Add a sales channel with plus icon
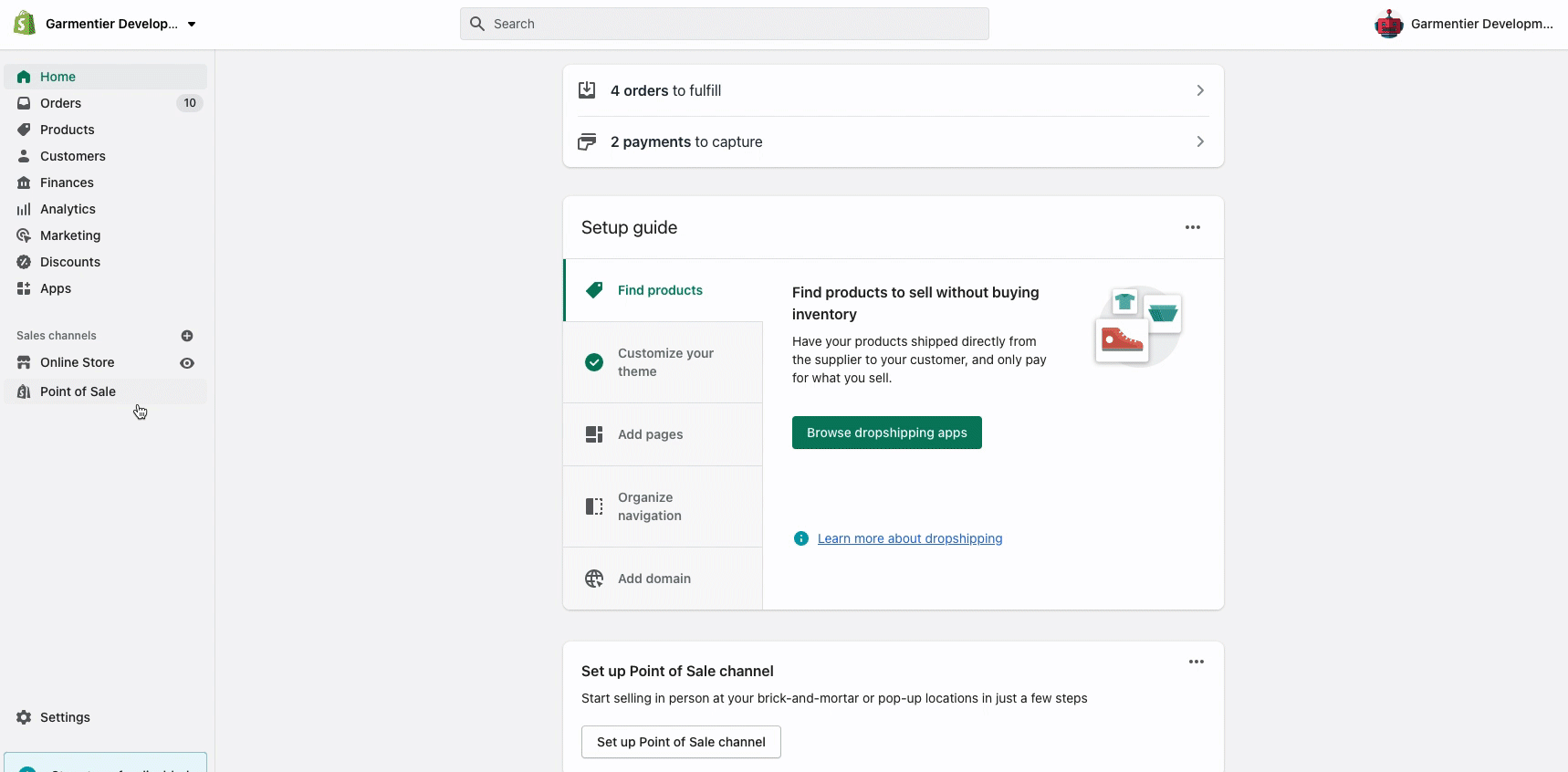Image resolution: width=1568 pixels, height=772 pixels. click(187, 336)
